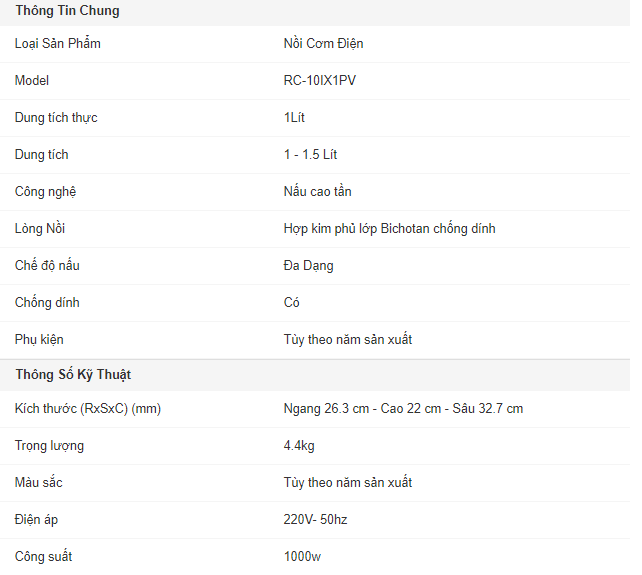Click the 'Đa Dạng' cooking mode value
Screen dimensions: 642x575
(308, 266)
